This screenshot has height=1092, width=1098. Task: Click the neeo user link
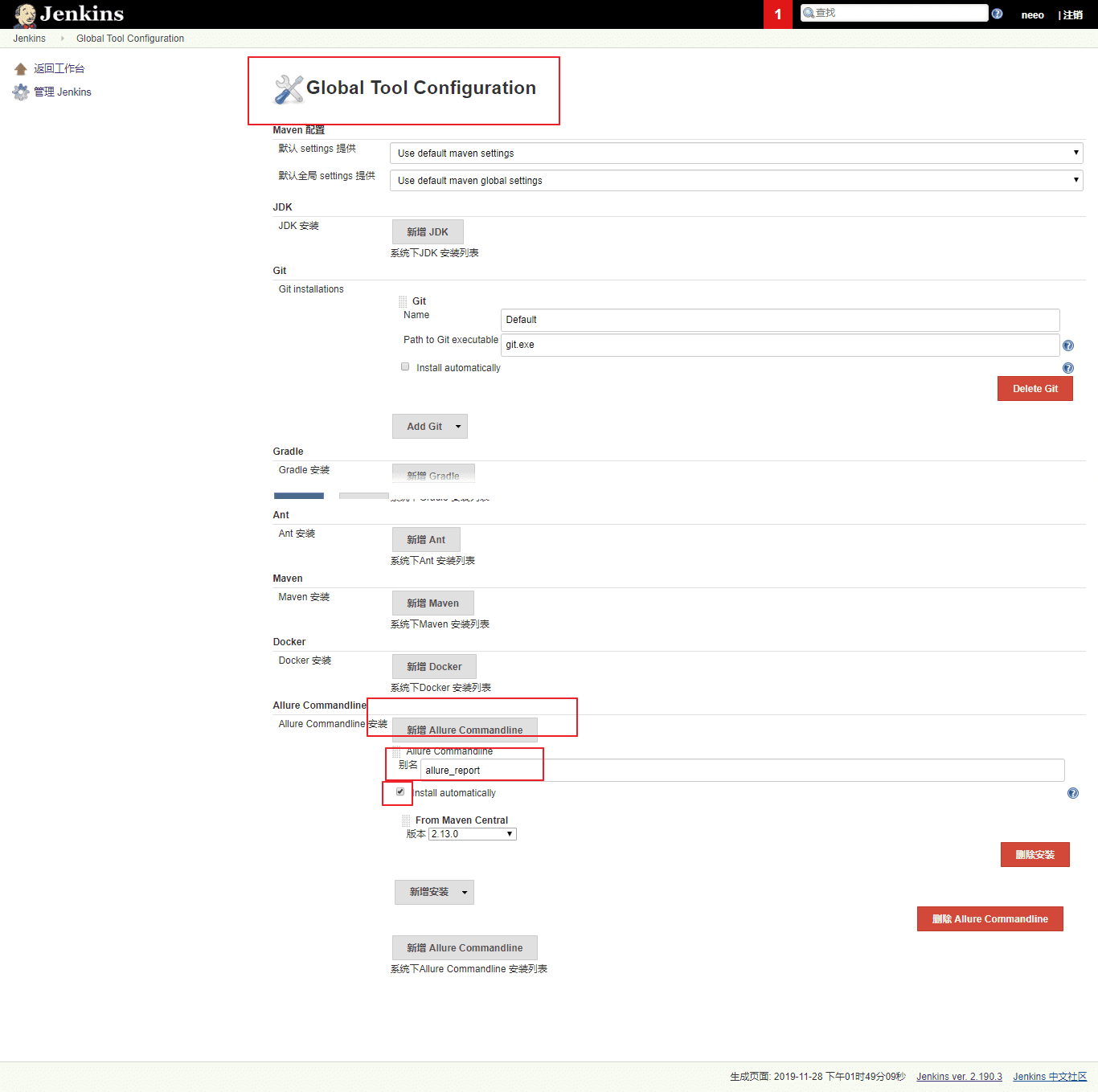[1033, 15]
